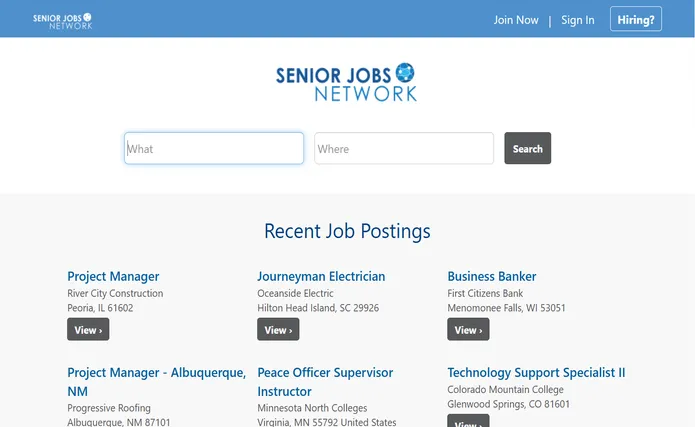Open the Project Manager job title

pyautogui.click(x=113, y=276)
